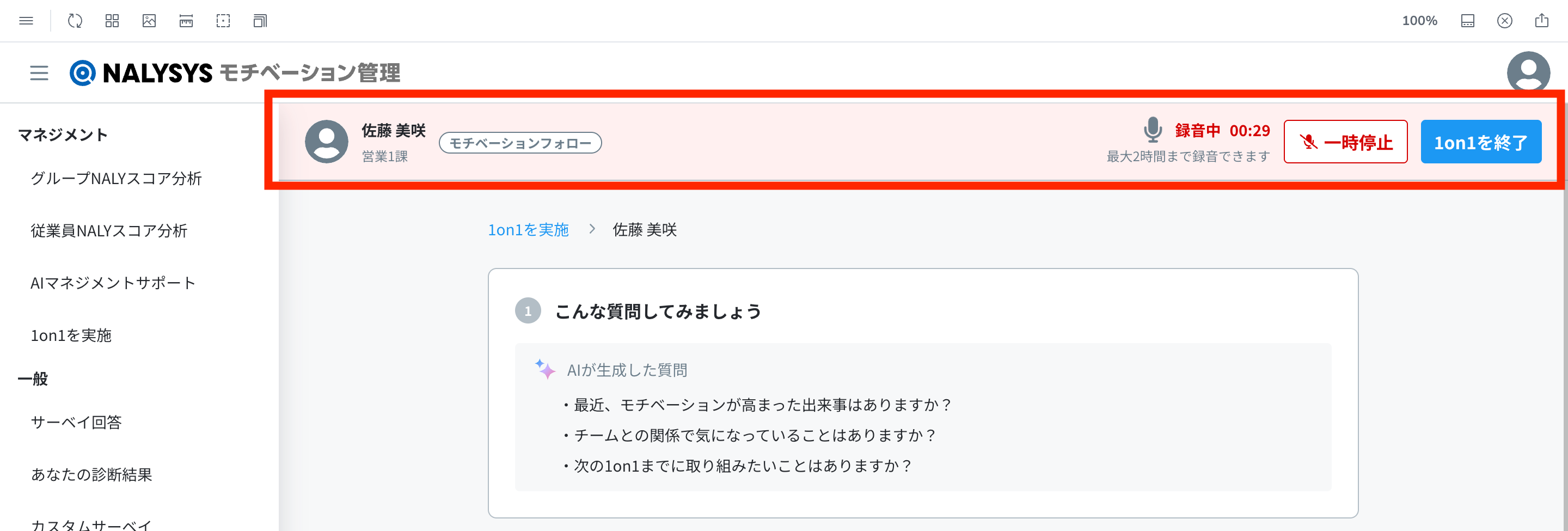Open the viewer's top-left hamburger menu
The width and height of the screenshot is (1568, 531).
point(26,21)
